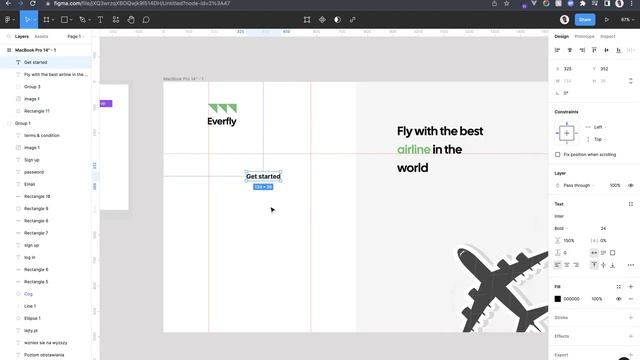Remove the 000000 fill with minus
This screenshot has height=360, width=640.
[x=631, y=299]
